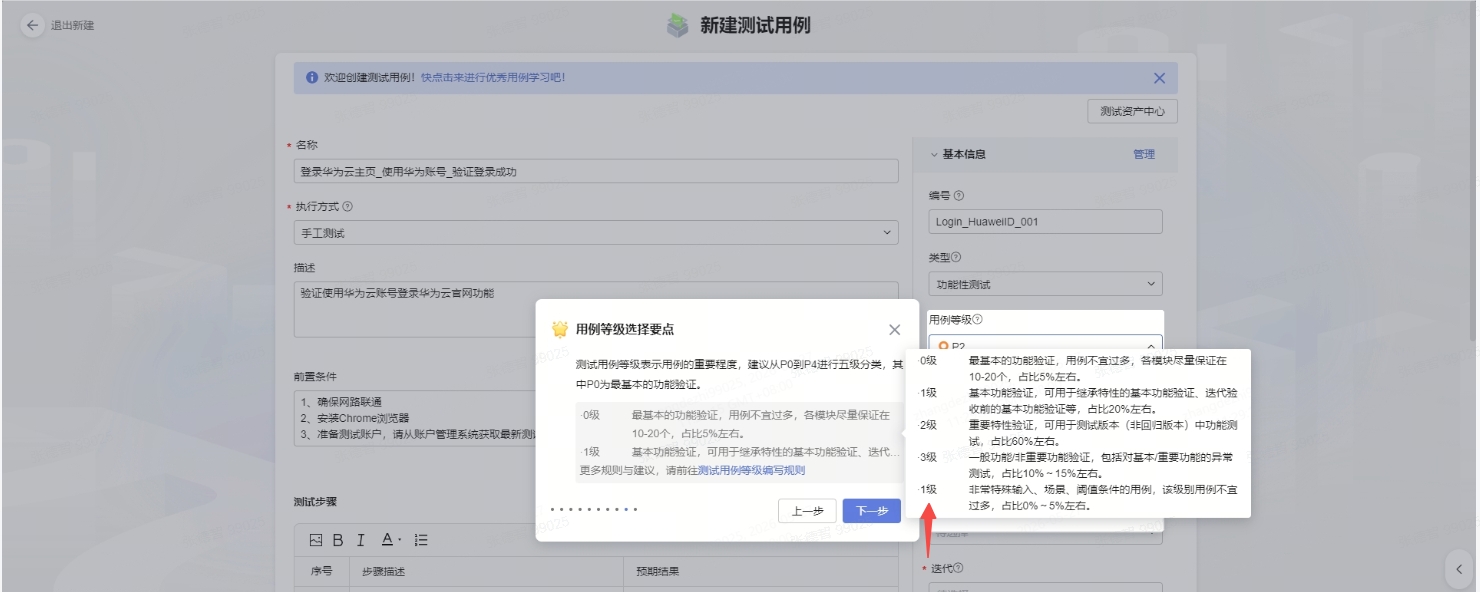Open the 快点击来进行优秀用例学习吧 link

coord(493,77)
